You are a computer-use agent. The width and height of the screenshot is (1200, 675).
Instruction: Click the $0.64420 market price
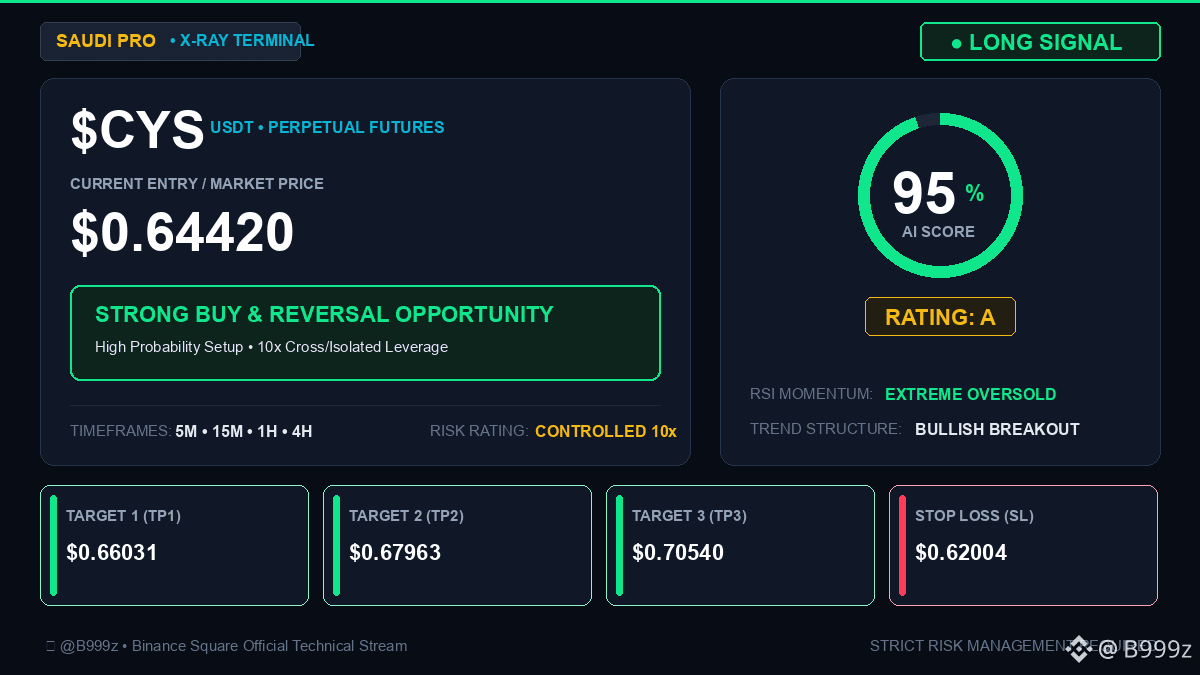click(182, 232)
